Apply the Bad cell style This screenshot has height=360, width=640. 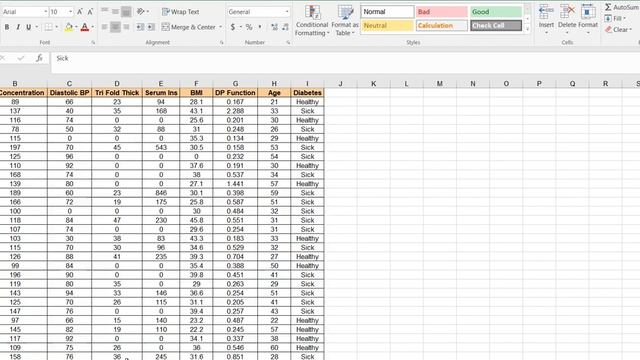(x=442, y=12)
